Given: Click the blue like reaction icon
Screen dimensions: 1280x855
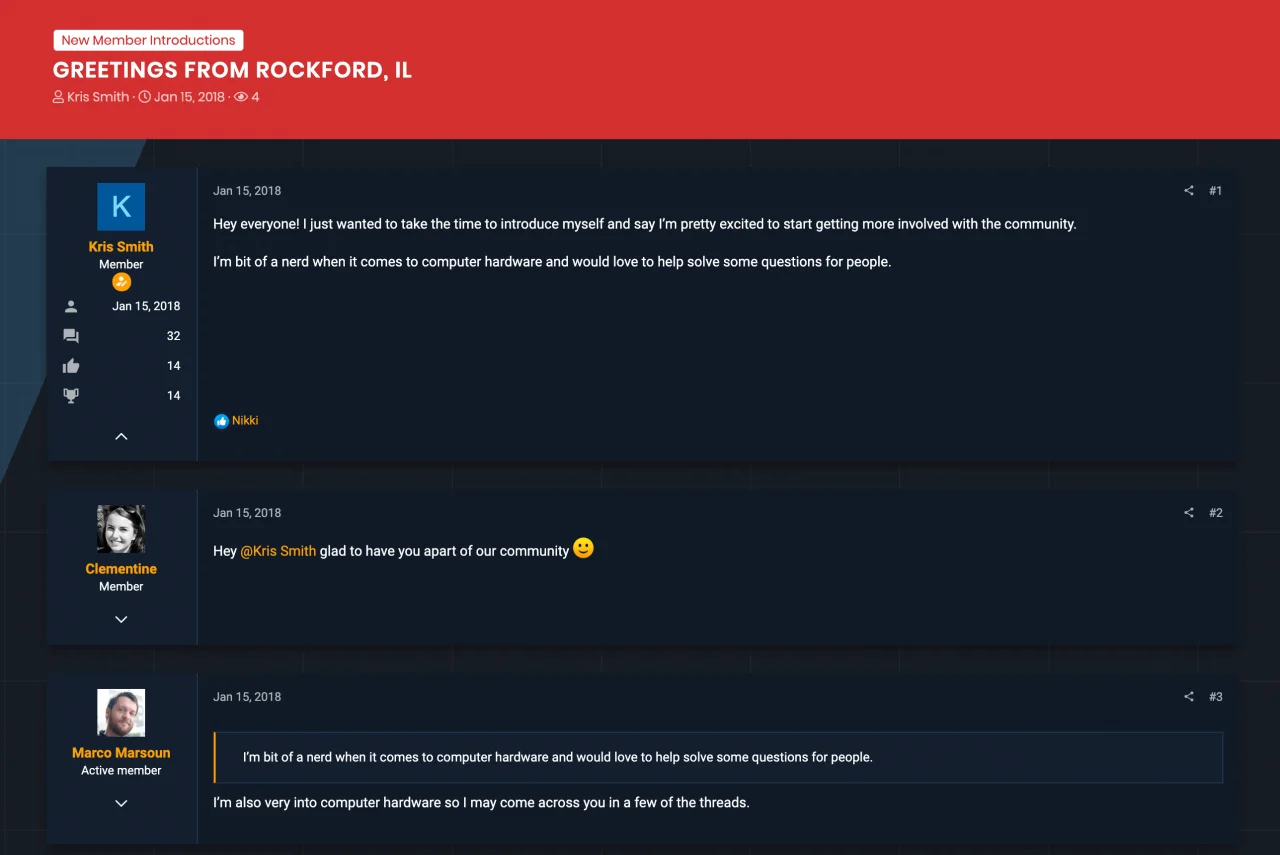Looking at the screenshot, I should [221, 421].
